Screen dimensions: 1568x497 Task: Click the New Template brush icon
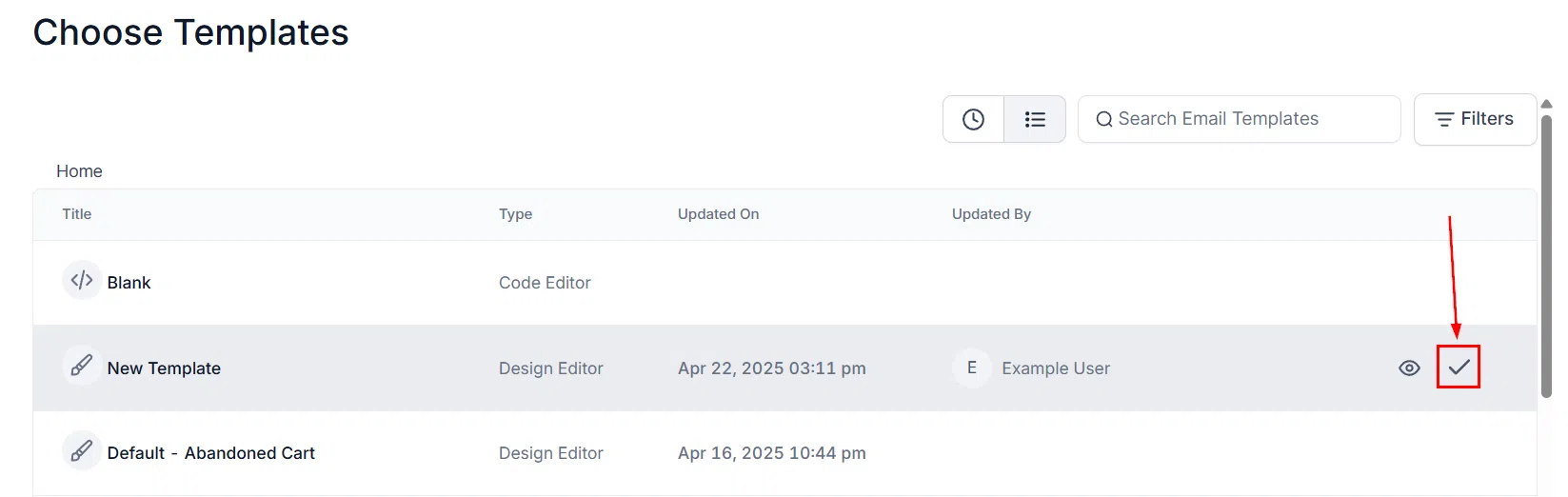pos(82,366)
